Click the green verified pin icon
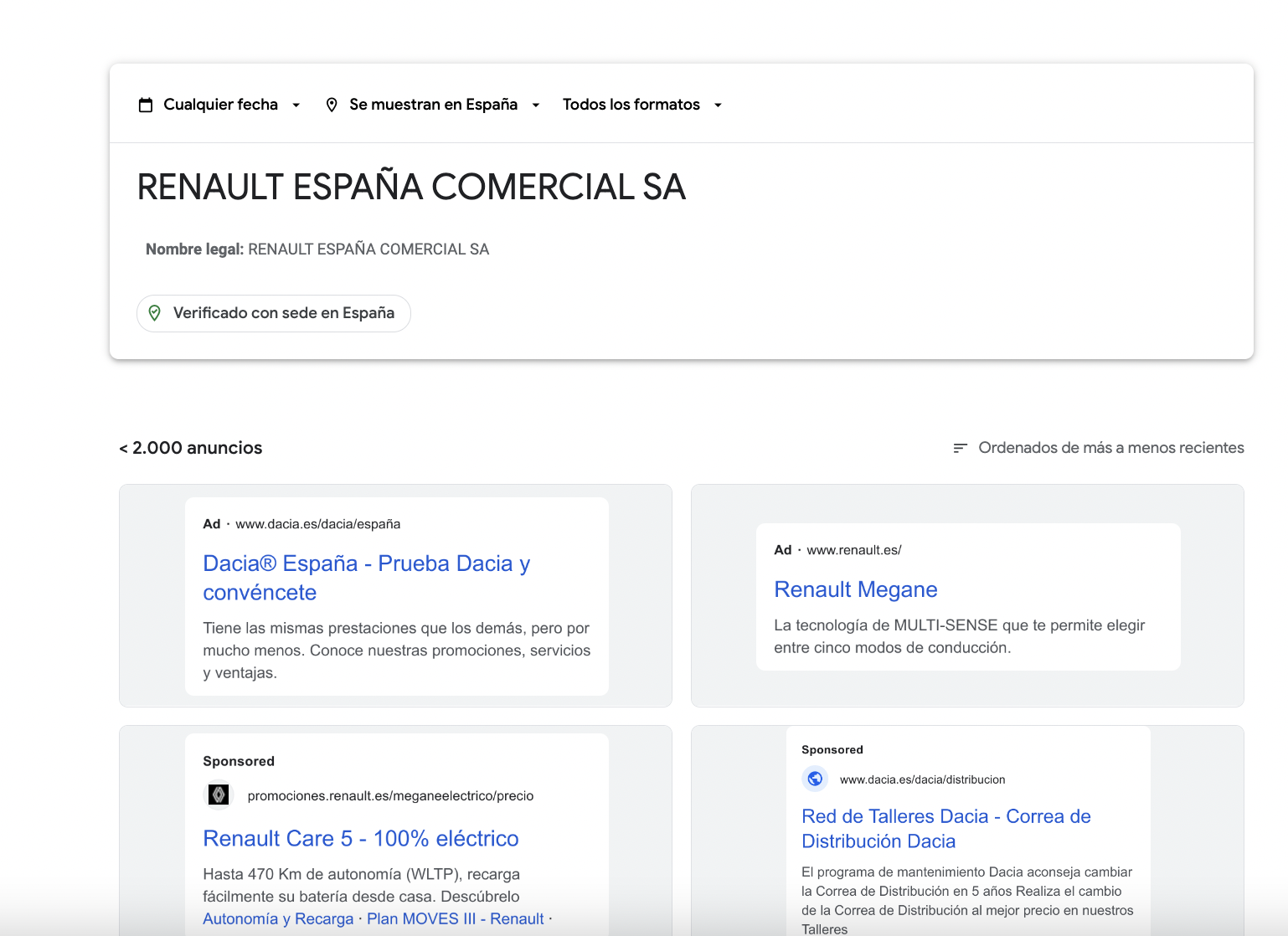The height and width of the screenshot is (936, 1288). (x=155, y=313)
